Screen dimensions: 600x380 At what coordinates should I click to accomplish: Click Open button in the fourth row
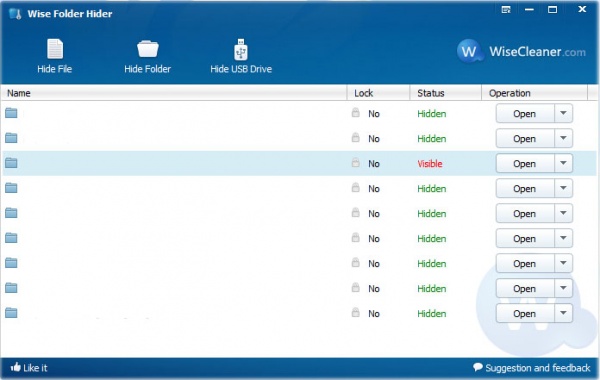(525, 189)
